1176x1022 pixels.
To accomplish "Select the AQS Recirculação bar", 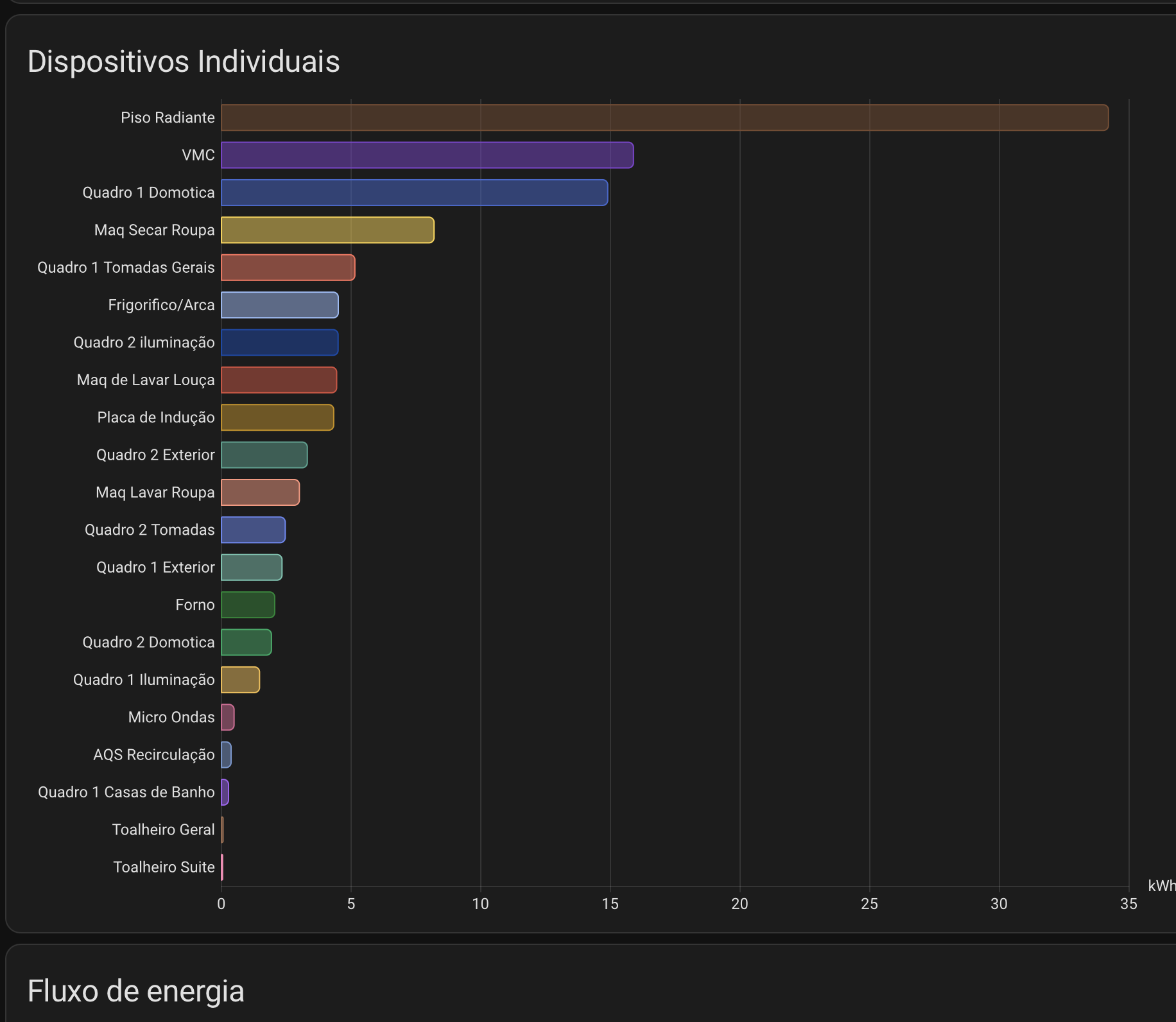I will tap(226, 755).
